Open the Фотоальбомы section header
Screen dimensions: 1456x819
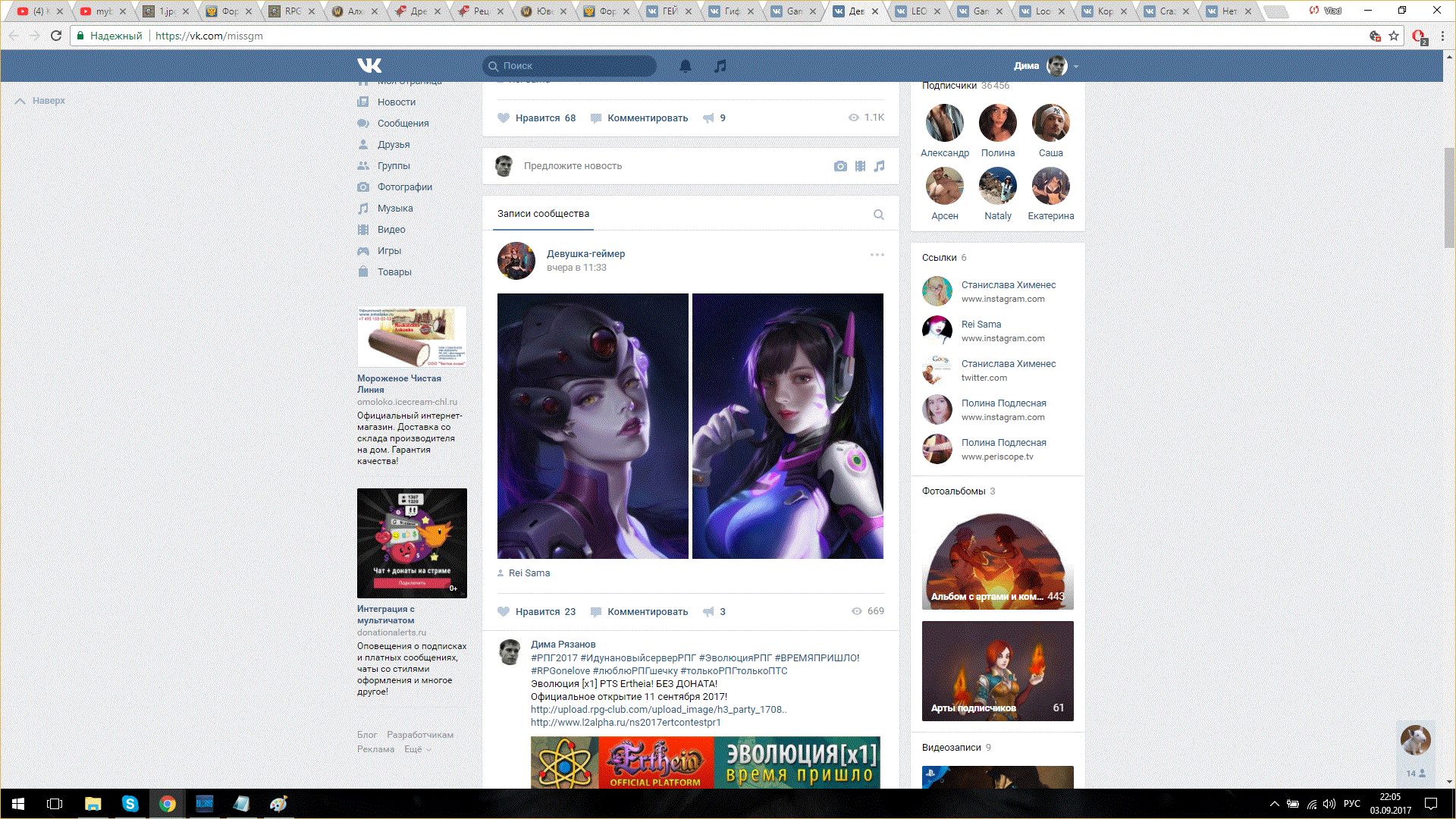(x=959, y=491)
